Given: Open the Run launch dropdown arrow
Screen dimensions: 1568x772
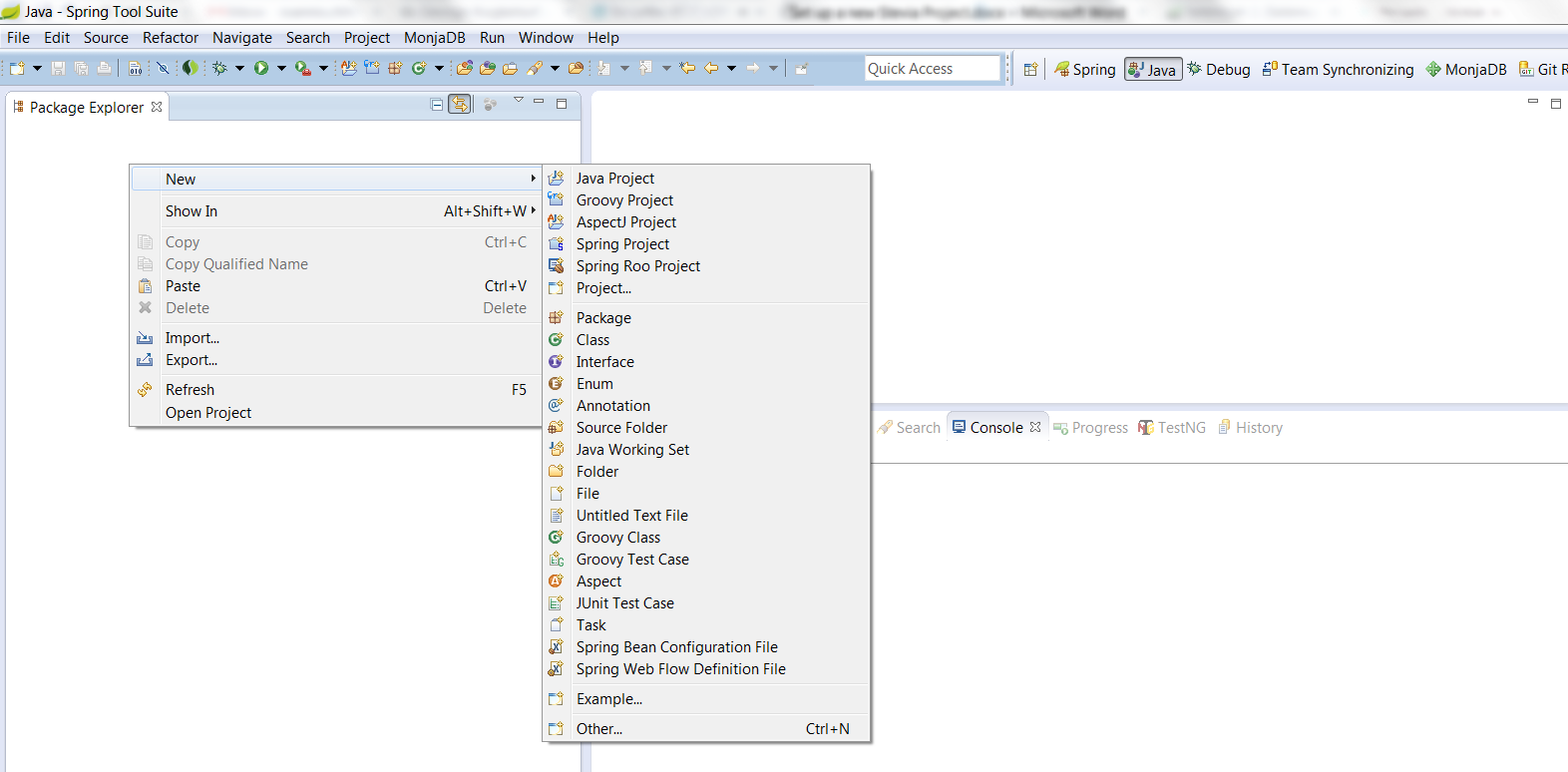Looking at the screenshot, I should point(281,68).
